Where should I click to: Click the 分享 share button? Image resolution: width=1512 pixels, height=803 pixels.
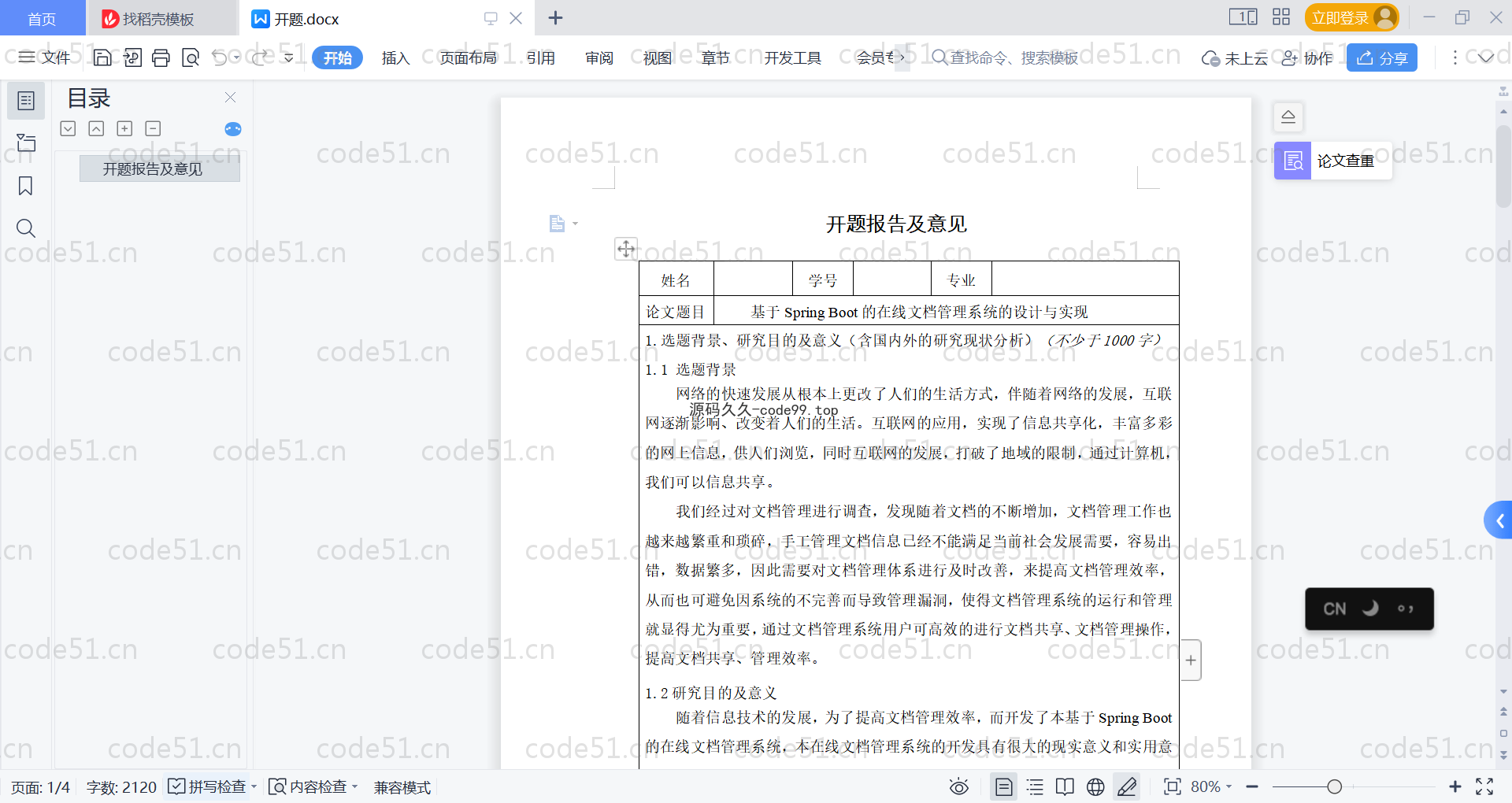pos(1381,57)
